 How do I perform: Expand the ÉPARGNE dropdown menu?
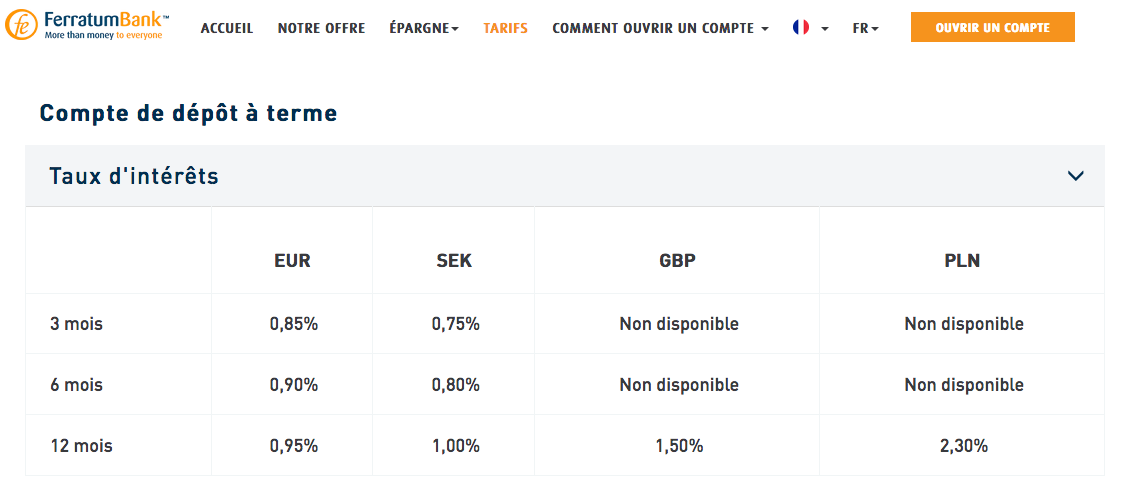point(424,28)
